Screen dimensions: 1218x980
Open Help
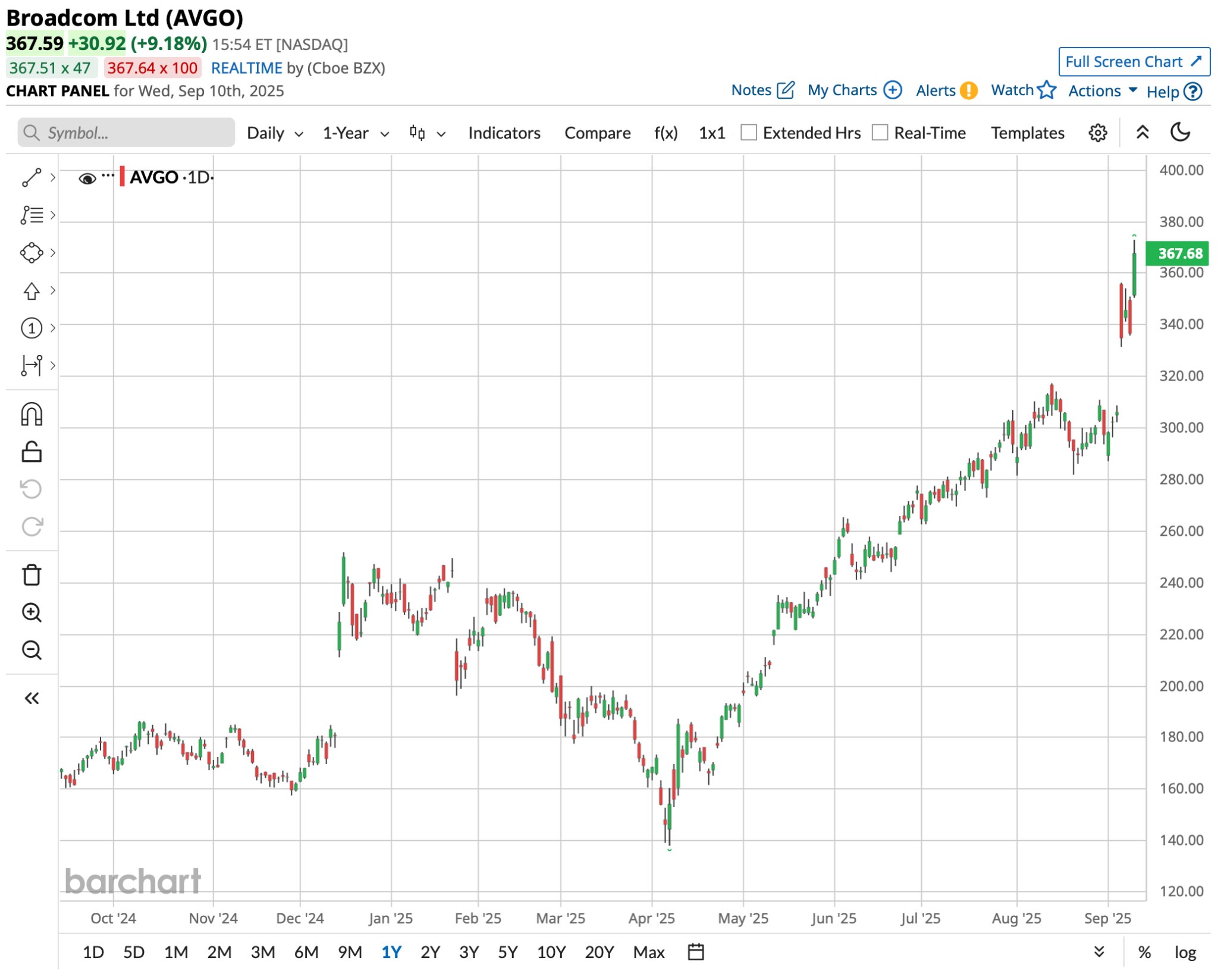click(1174, 92)
